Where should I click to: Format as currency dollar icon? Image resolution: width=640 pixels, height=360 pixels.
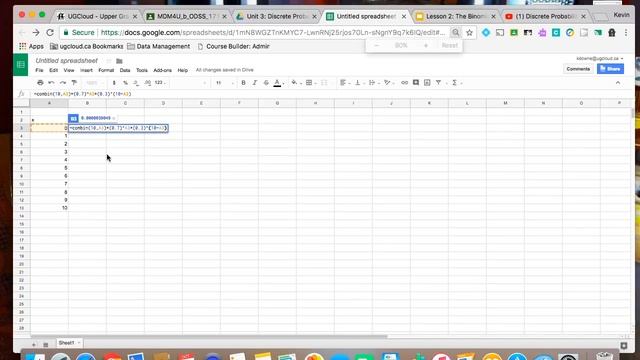pos(114,82)
